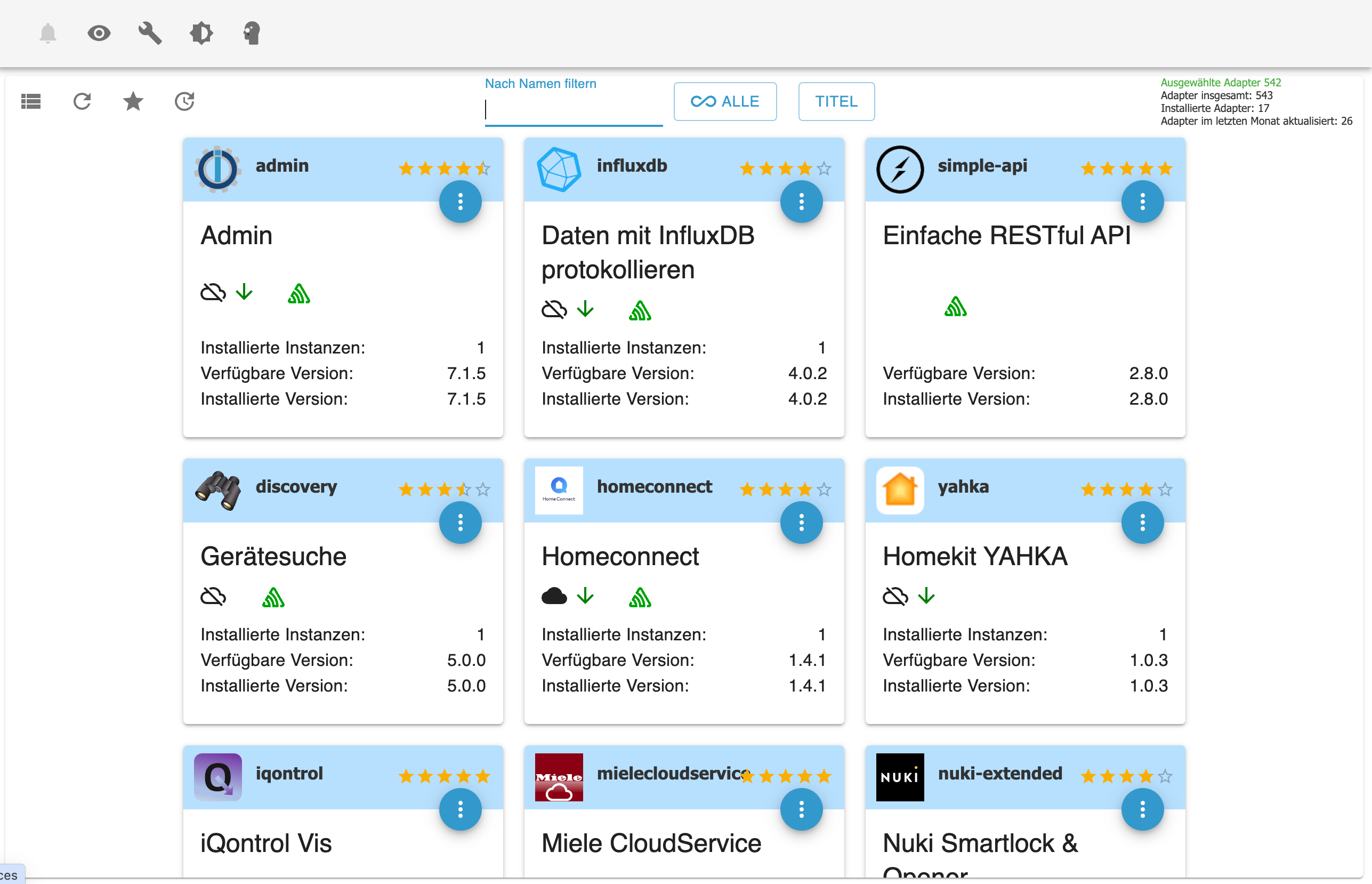Click the refresh adapters icon

tap(82, 102)
